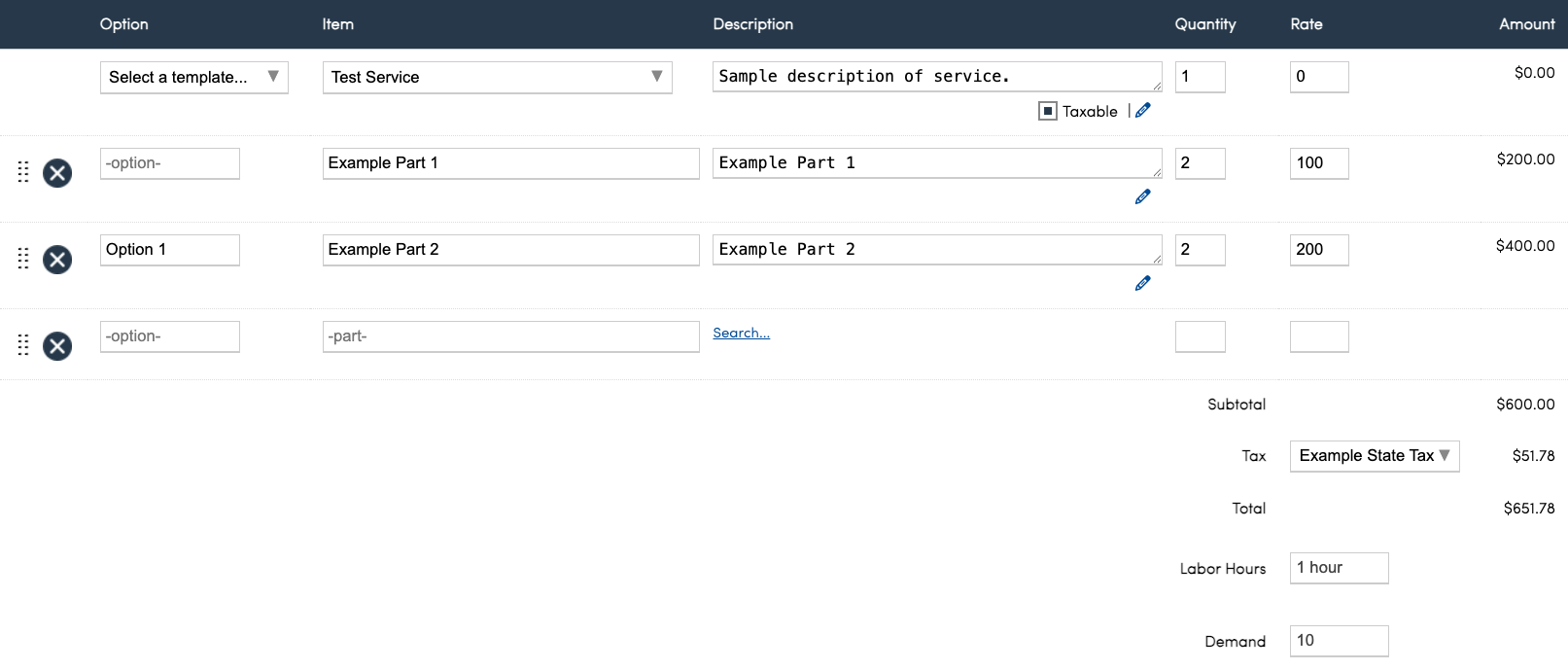Click drag handle for Example Part 2 row

point(23,259)
